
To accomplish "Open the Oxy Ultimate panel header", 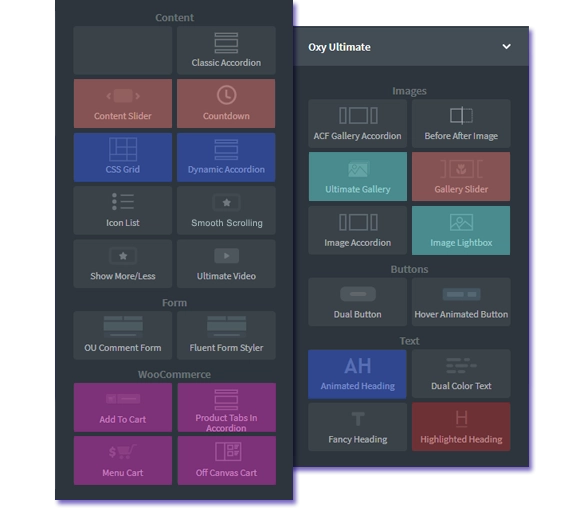I will coord(411,46).
